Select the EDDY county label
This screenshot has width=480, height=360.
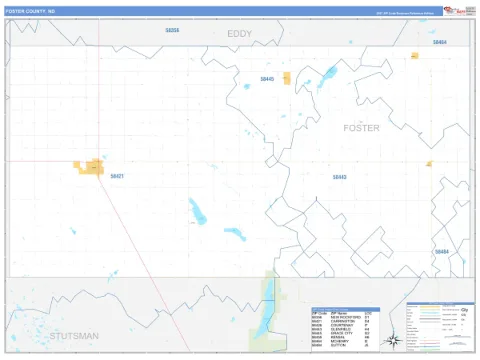239,34
